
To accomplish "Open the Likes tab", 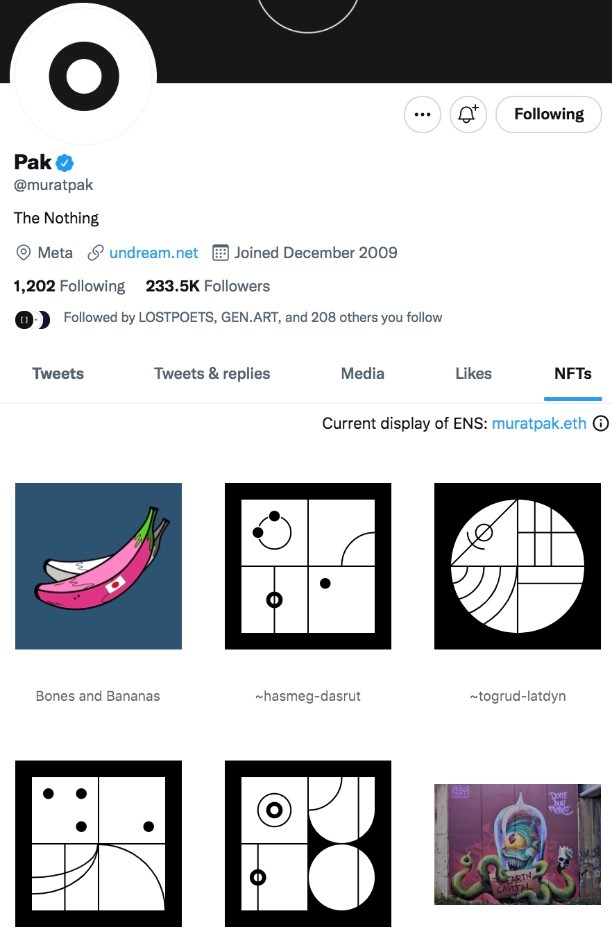I will [x=472, y=373].
